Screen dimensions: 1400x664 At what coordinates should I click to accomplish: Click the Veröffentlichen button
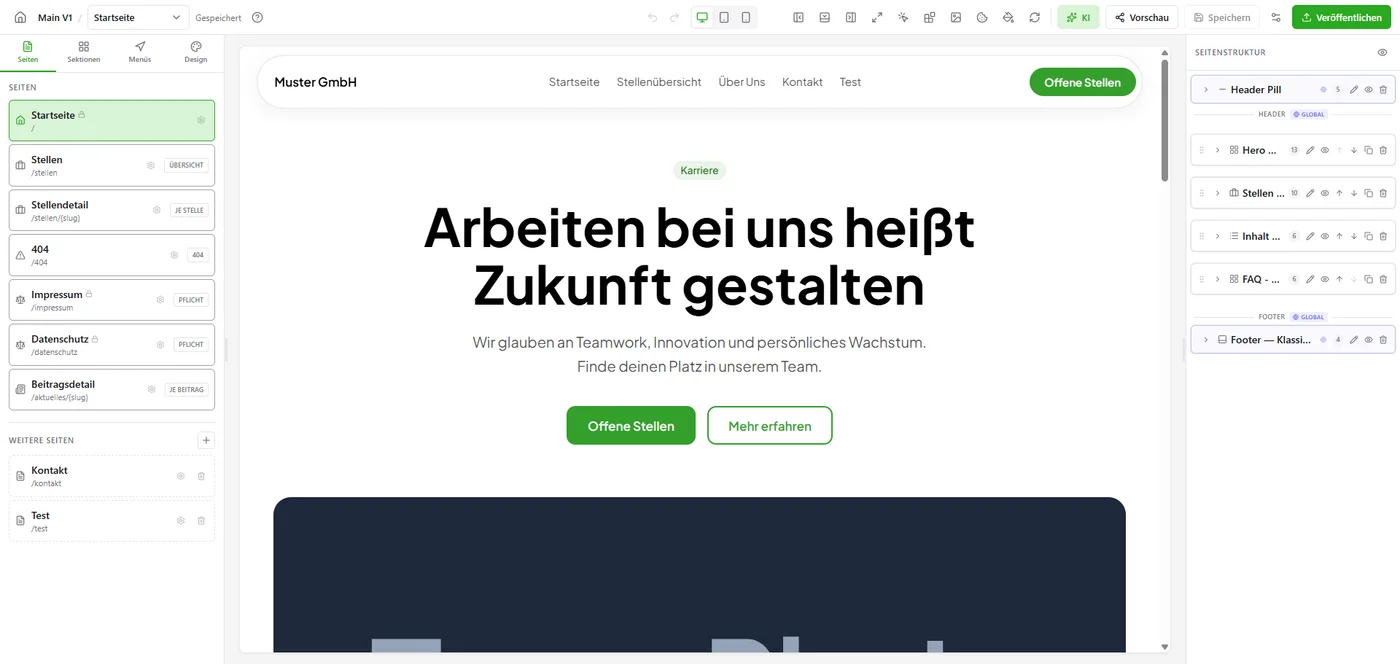(1341, 17)
